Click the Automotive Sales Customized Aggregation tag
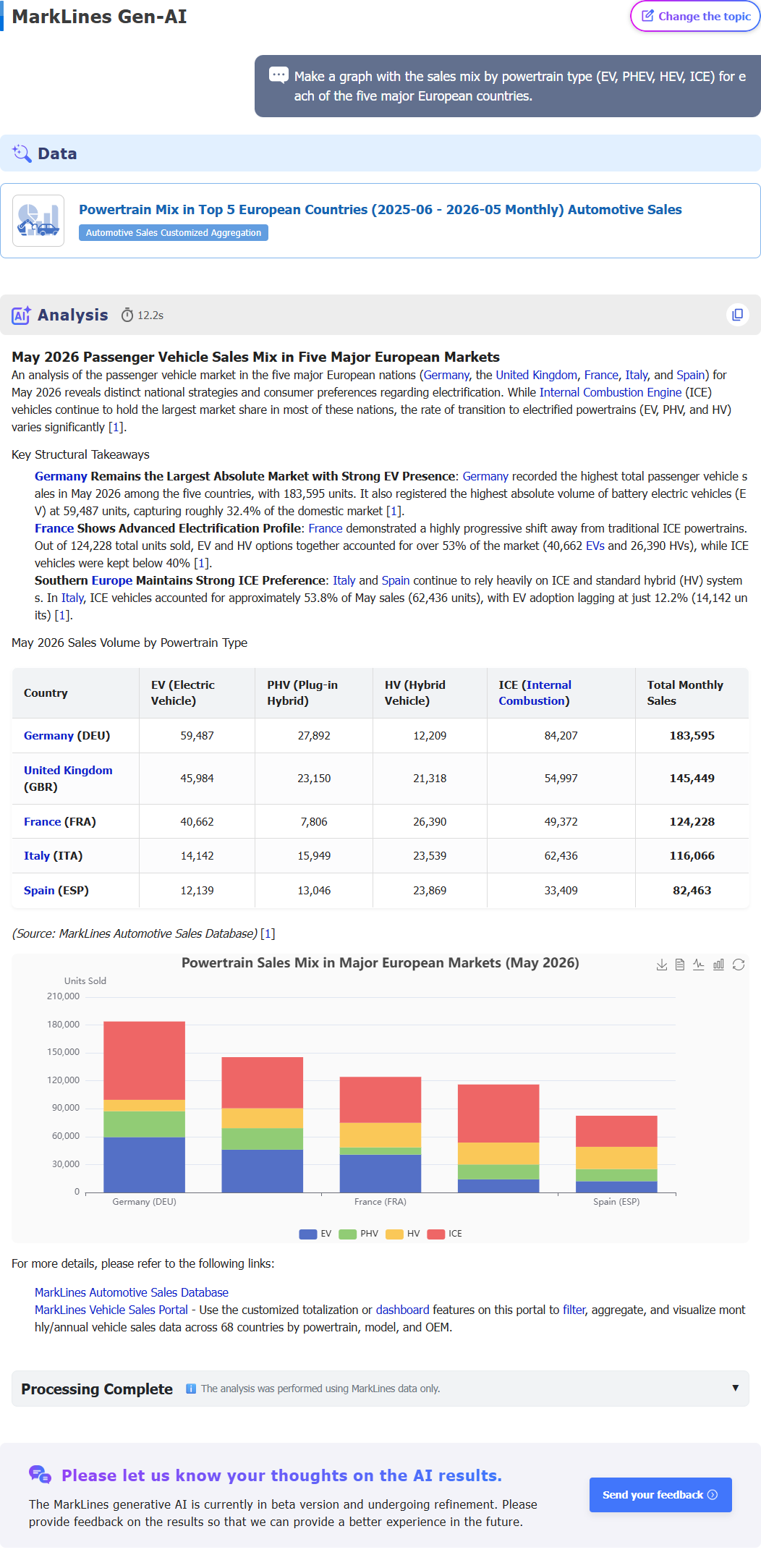The height and width of the screenshot is (1568, 761). tap(174, 232)
